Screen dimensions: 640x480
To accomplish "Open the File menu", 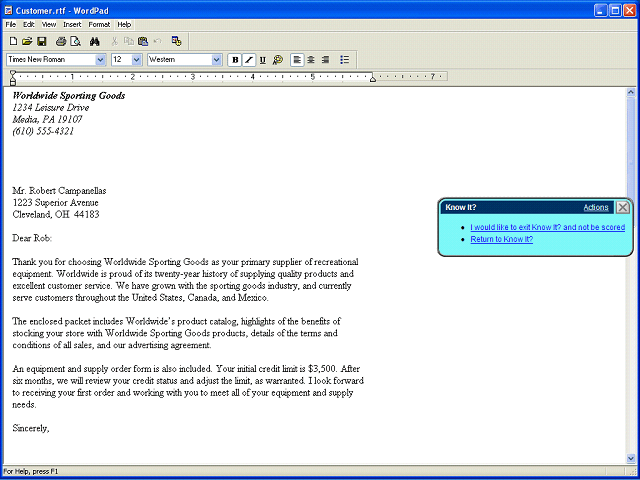I will coord(11,24).
